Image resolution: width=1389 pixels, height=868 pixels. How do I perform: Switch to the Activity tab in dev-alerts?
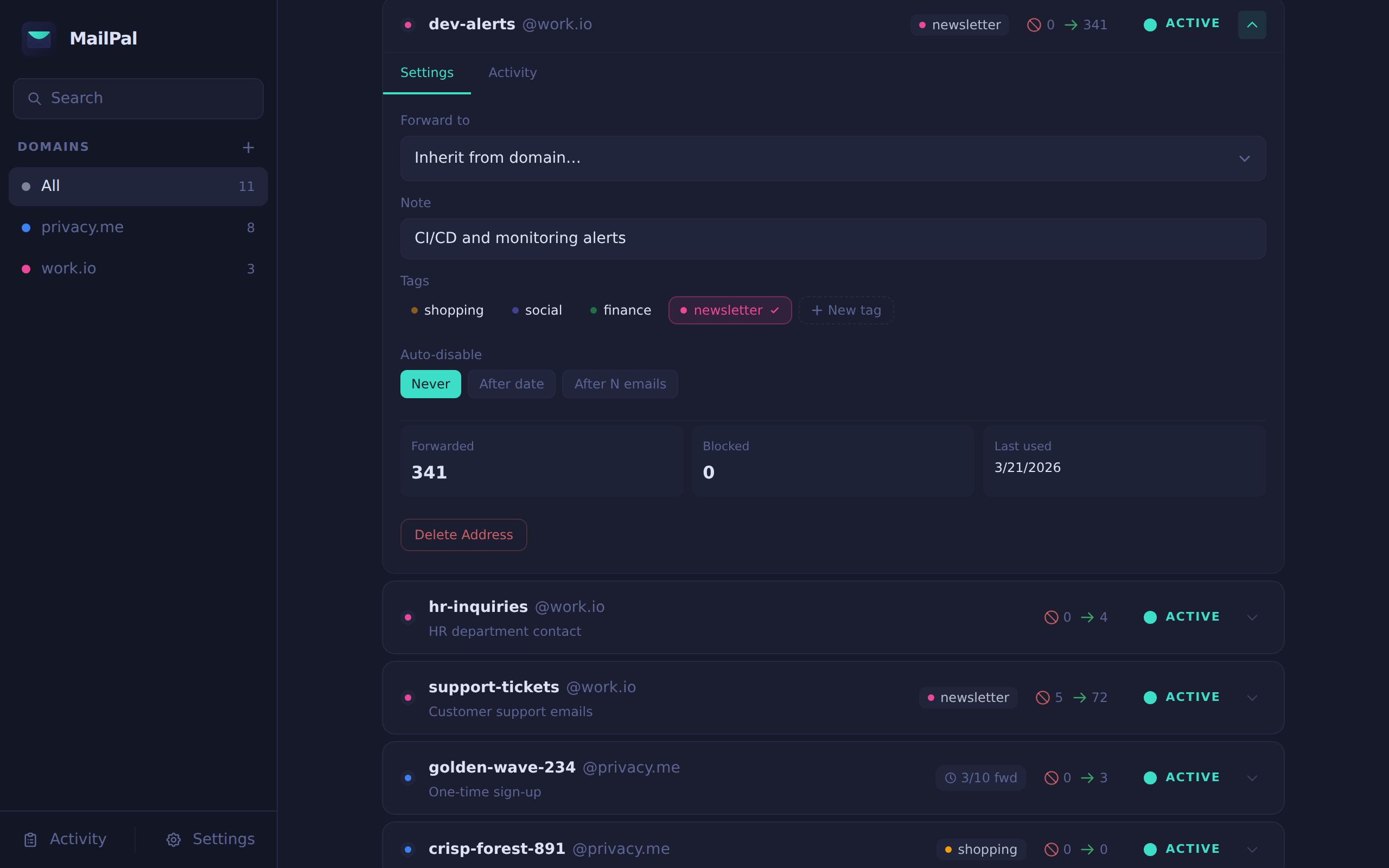pos(512,73)
